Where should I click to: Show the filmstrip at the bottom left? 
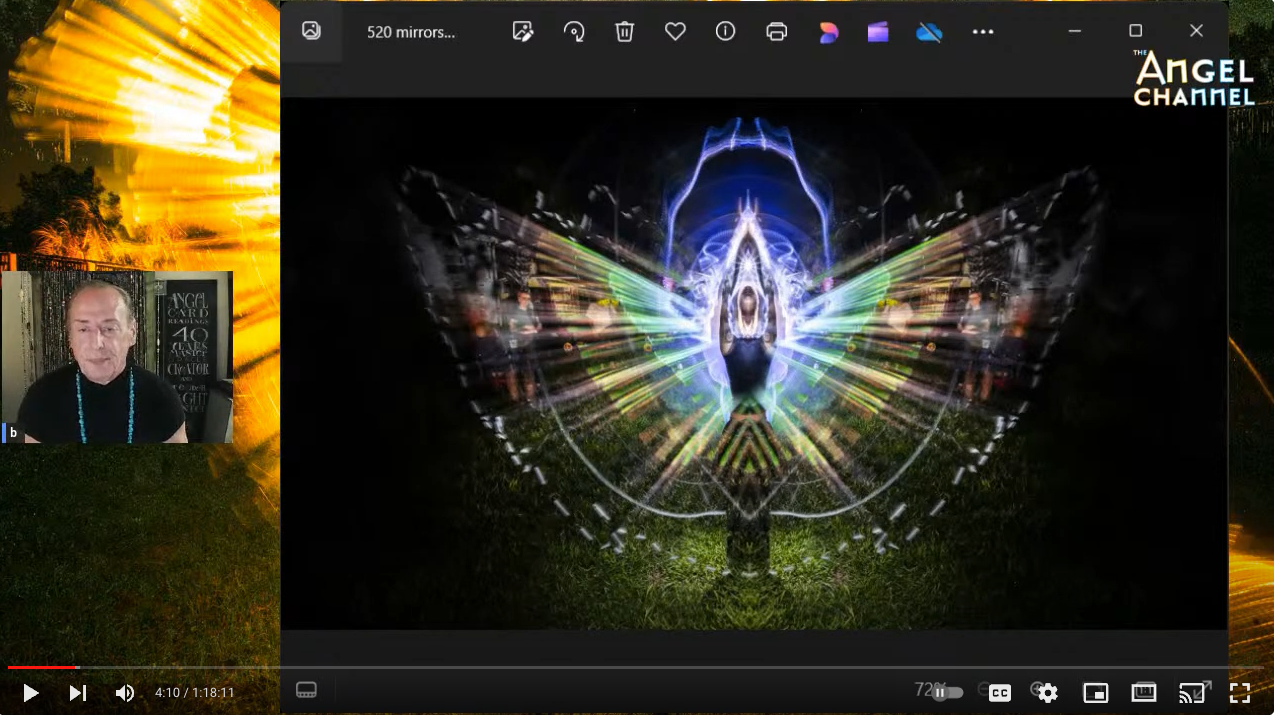coord(306,690)
